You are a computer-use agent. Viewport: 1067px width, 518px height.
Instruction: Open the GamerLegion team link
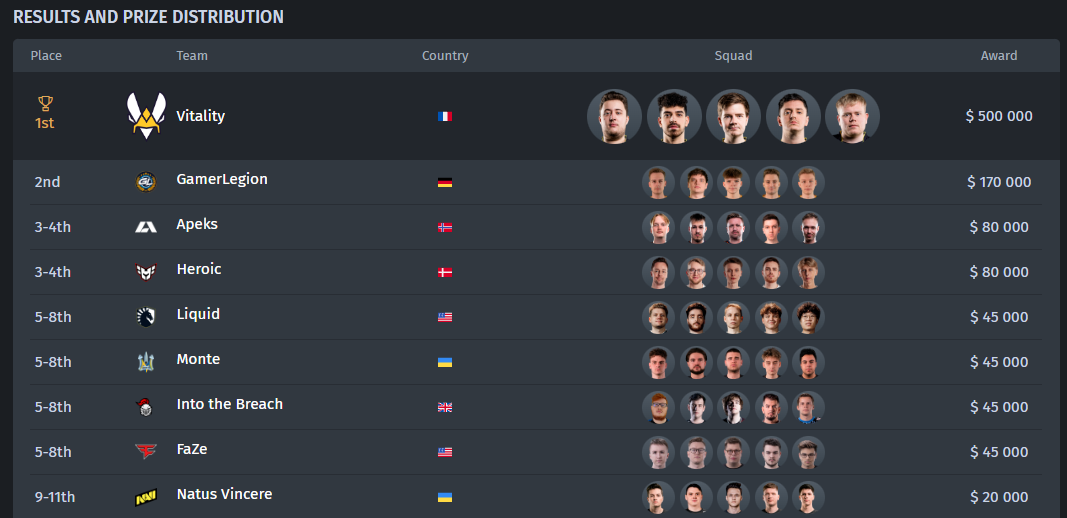click(x=222, y=179)
